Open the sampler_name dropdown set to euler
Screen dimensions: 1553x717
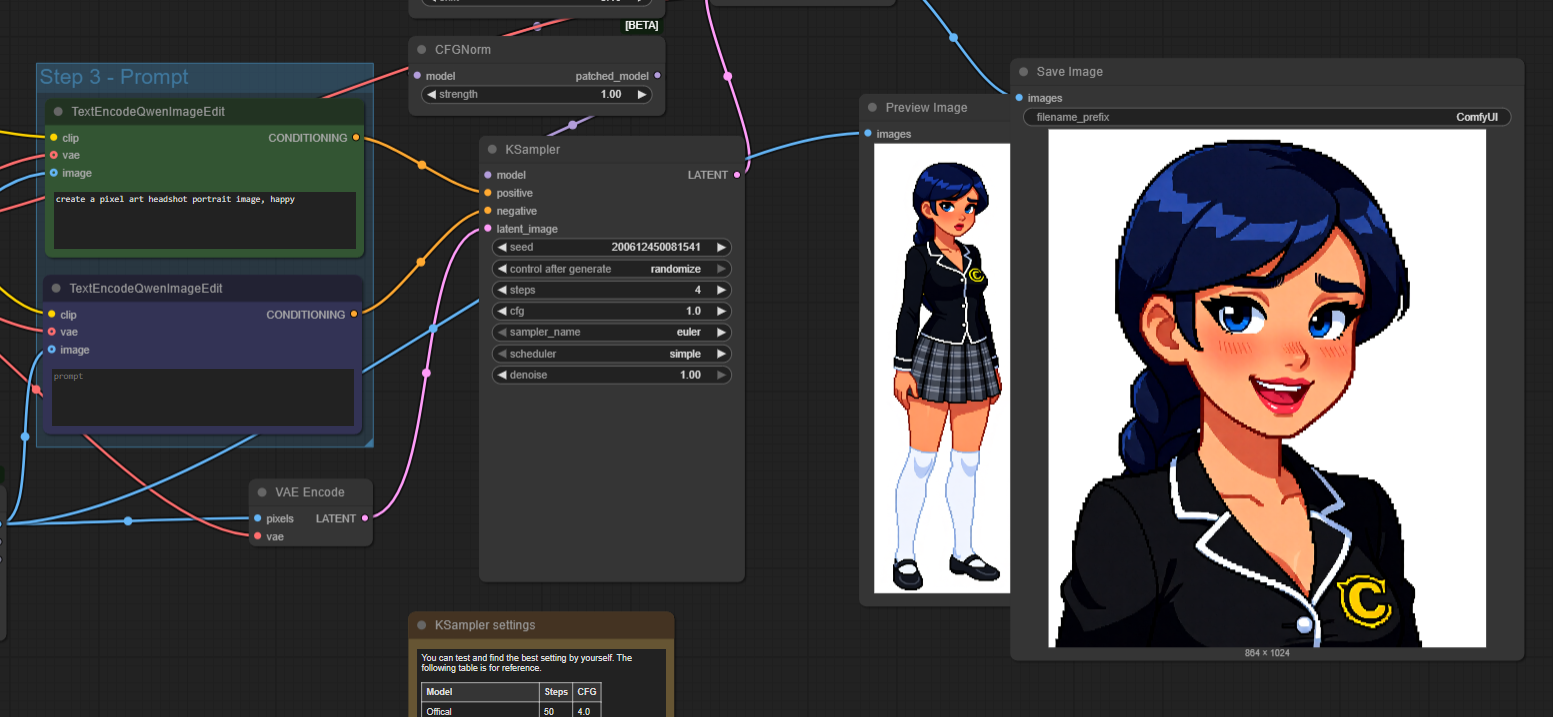click(612, 332)
